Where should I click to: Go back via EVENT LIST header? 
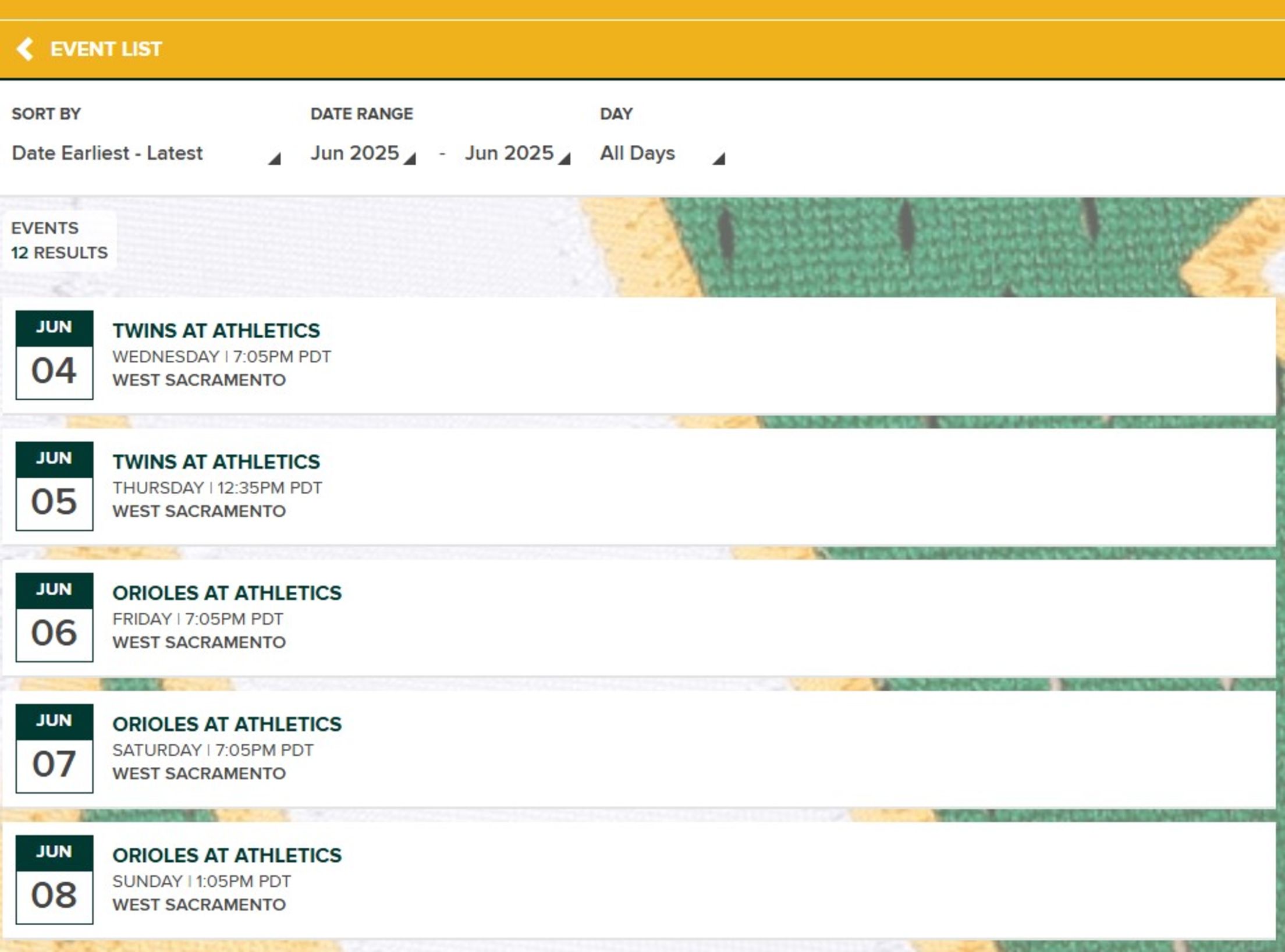tap(105, 49)
